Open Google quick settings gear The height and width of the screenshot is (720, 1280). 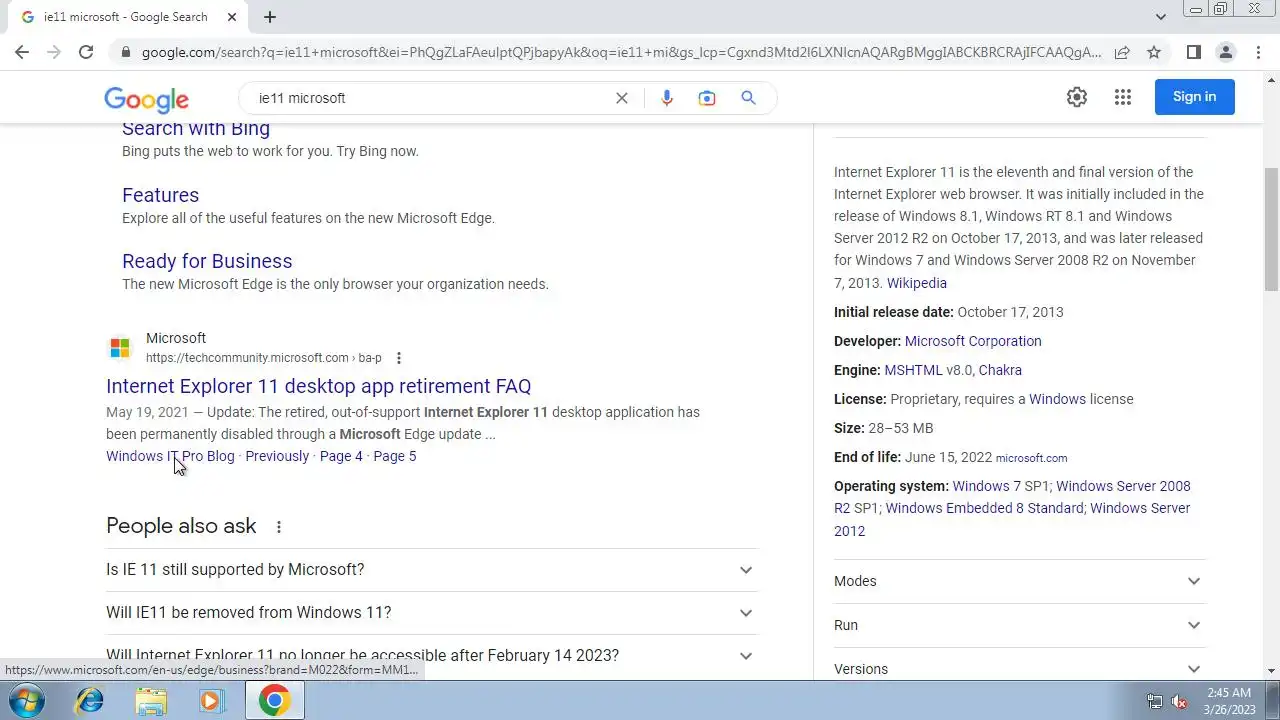1077,97
